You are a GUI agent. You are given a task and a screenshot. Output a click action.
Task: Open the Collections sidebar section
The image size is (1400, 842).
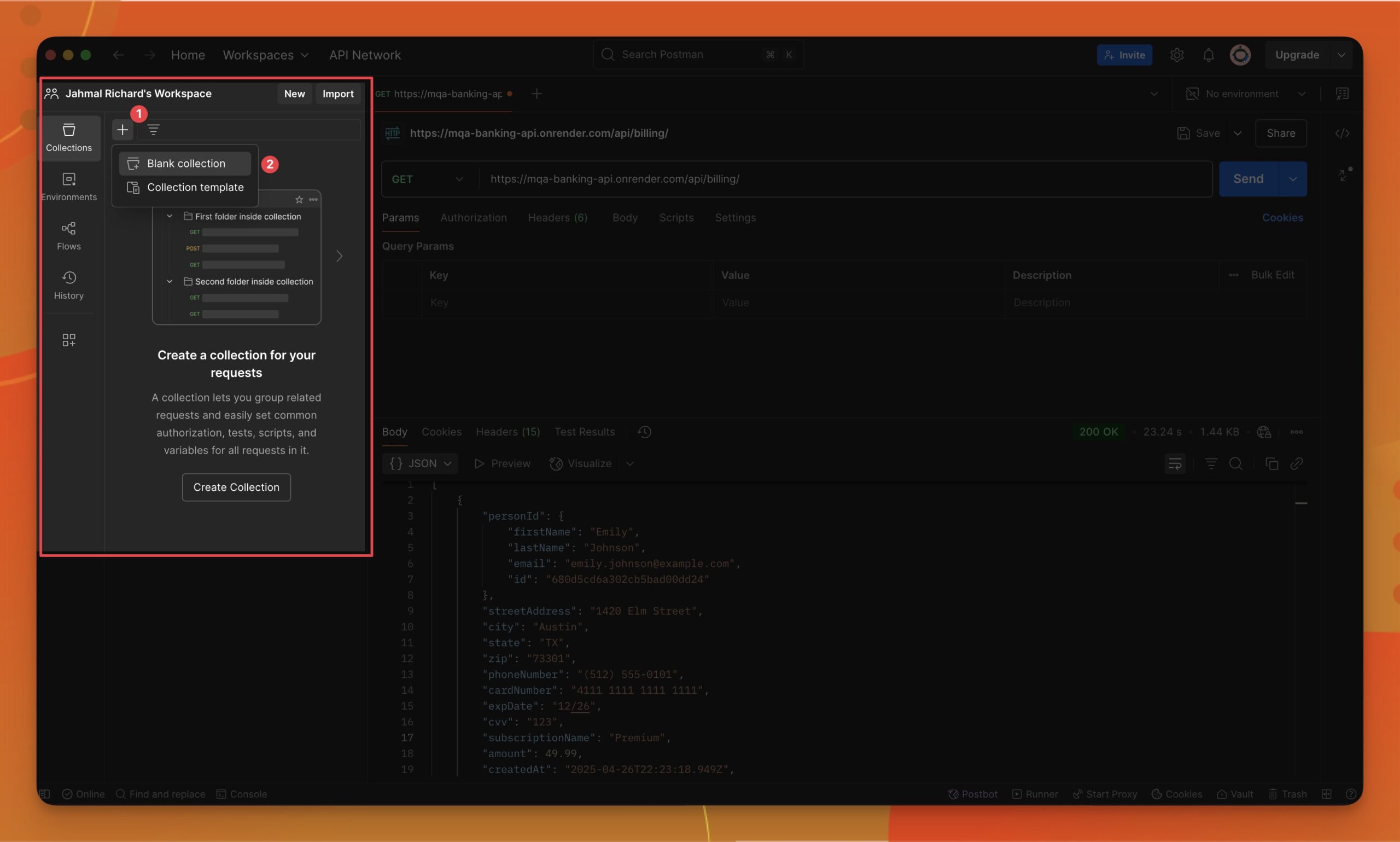(x=68, y=138)
